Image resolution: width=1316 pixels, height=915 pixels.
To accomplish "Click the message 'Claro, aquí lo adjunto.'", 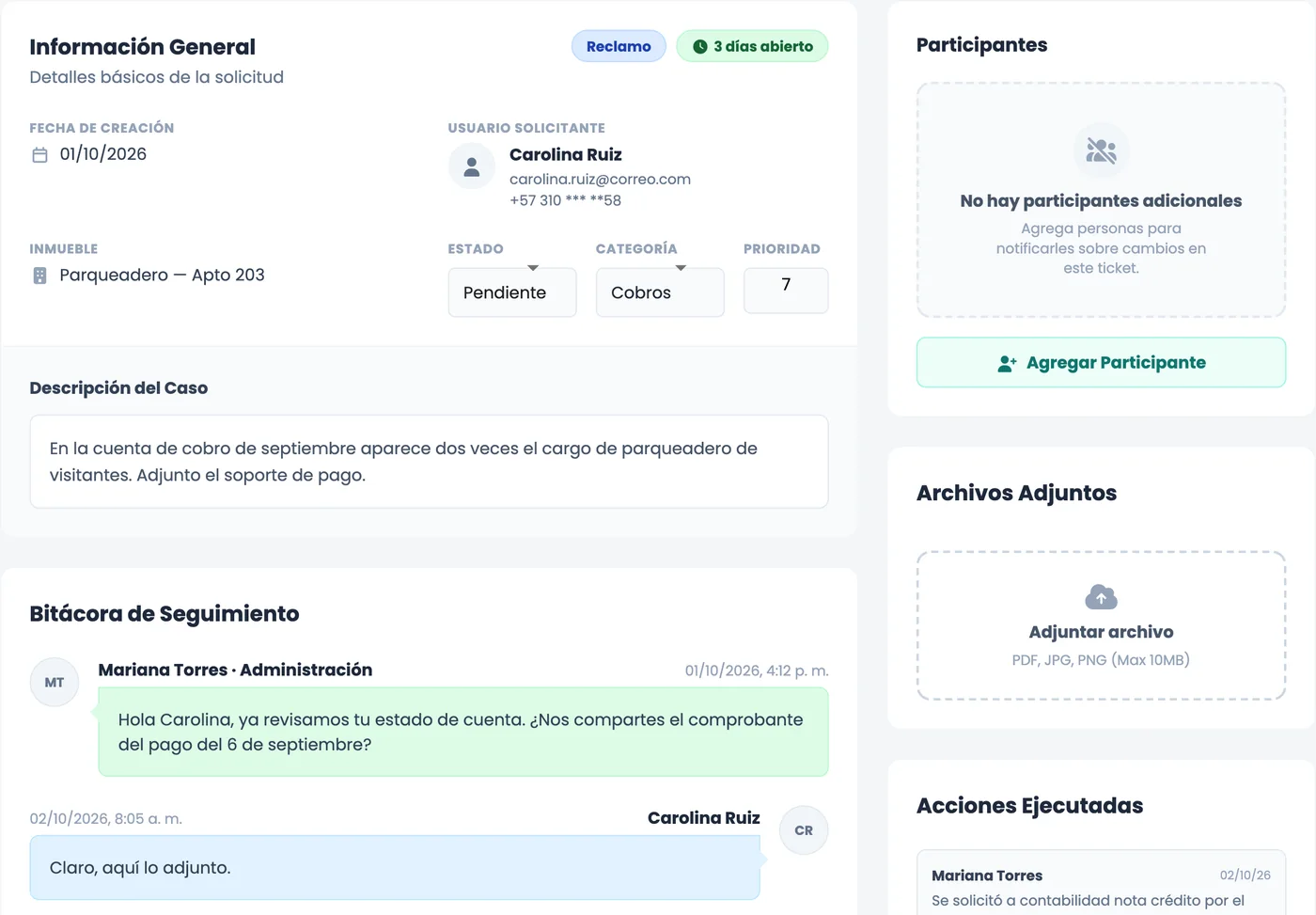I will pos(395,868).
